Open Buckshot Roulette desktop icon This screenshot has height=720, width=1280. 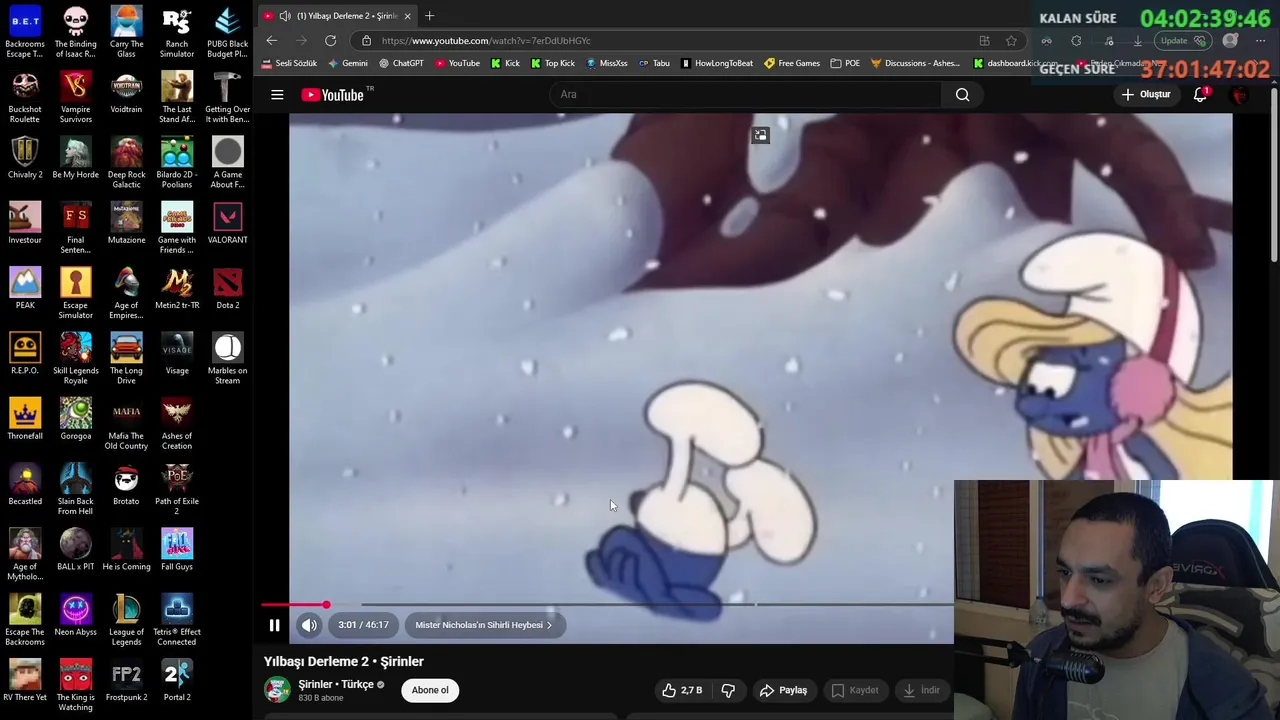25,98
